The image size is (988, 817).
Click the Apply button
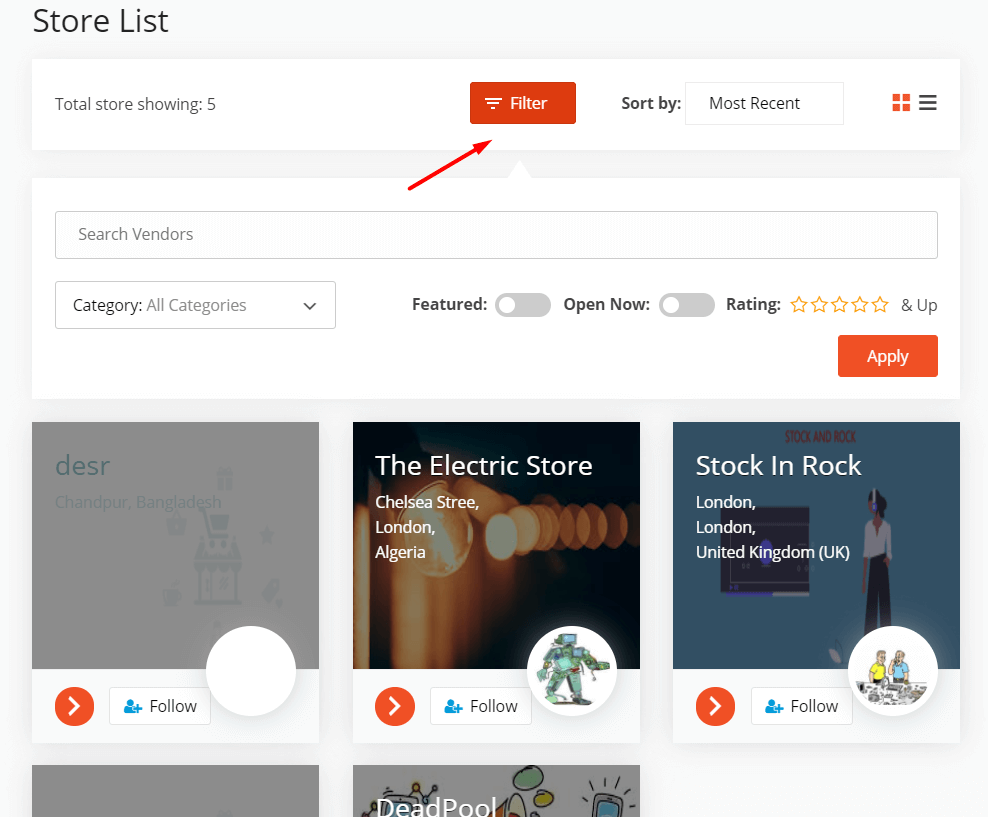click(887, 356)
